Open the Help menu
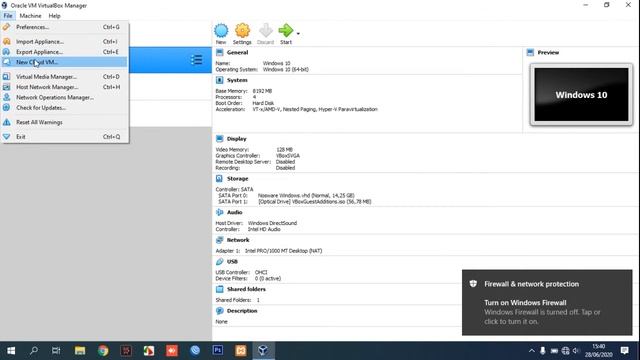The height and width of the screenshot is (360, 640). tap(54, 16)
